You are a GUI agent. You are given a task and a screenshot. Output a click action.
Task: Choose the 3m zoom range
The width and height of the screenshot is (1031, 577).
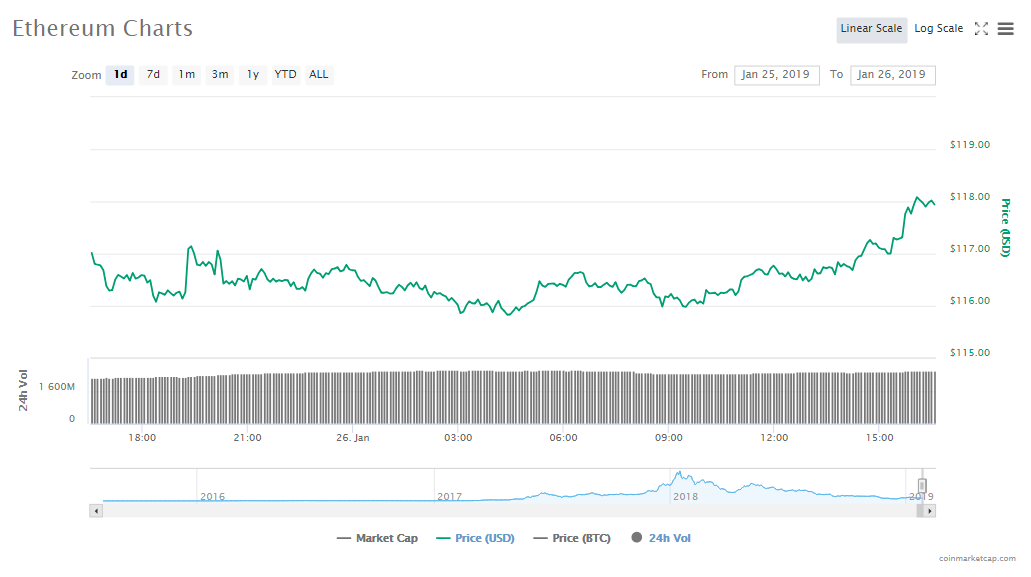(x=219, y=75)
